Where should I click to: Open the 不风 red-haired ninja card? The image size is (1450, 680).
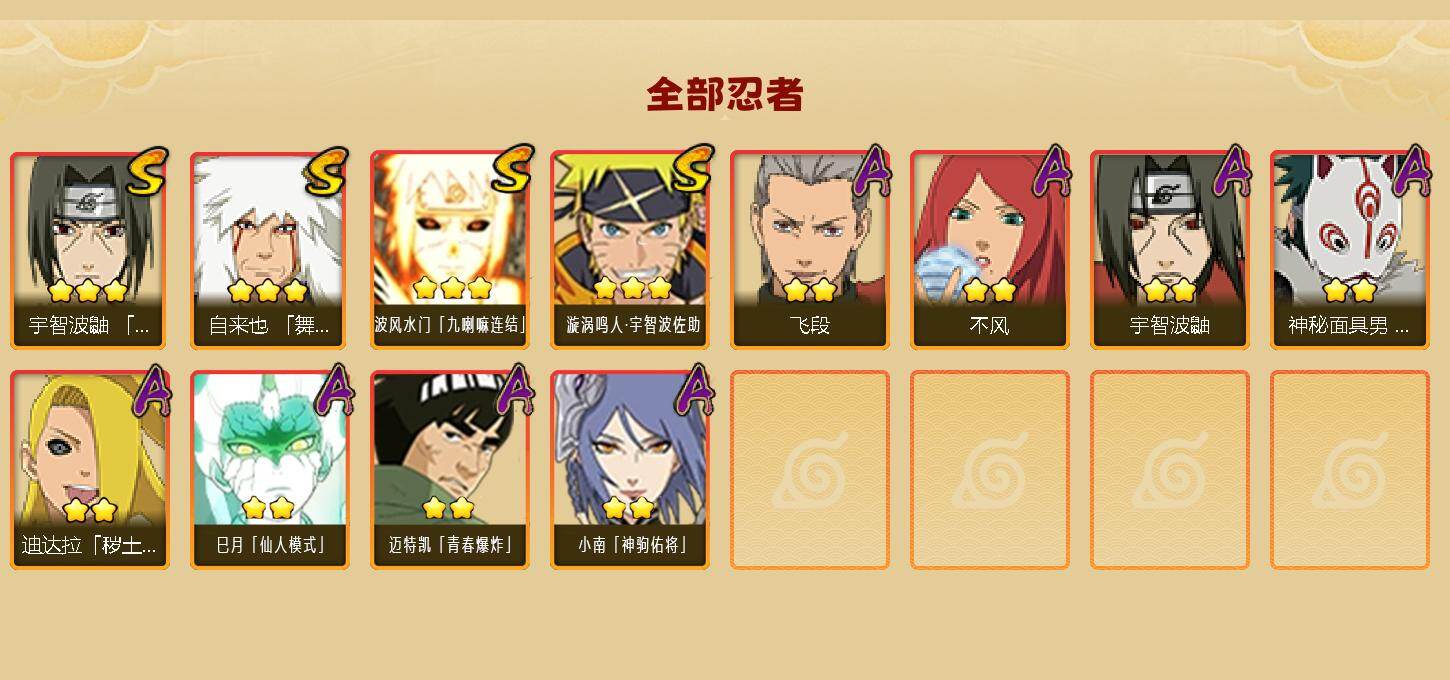(x=990, y=250)
